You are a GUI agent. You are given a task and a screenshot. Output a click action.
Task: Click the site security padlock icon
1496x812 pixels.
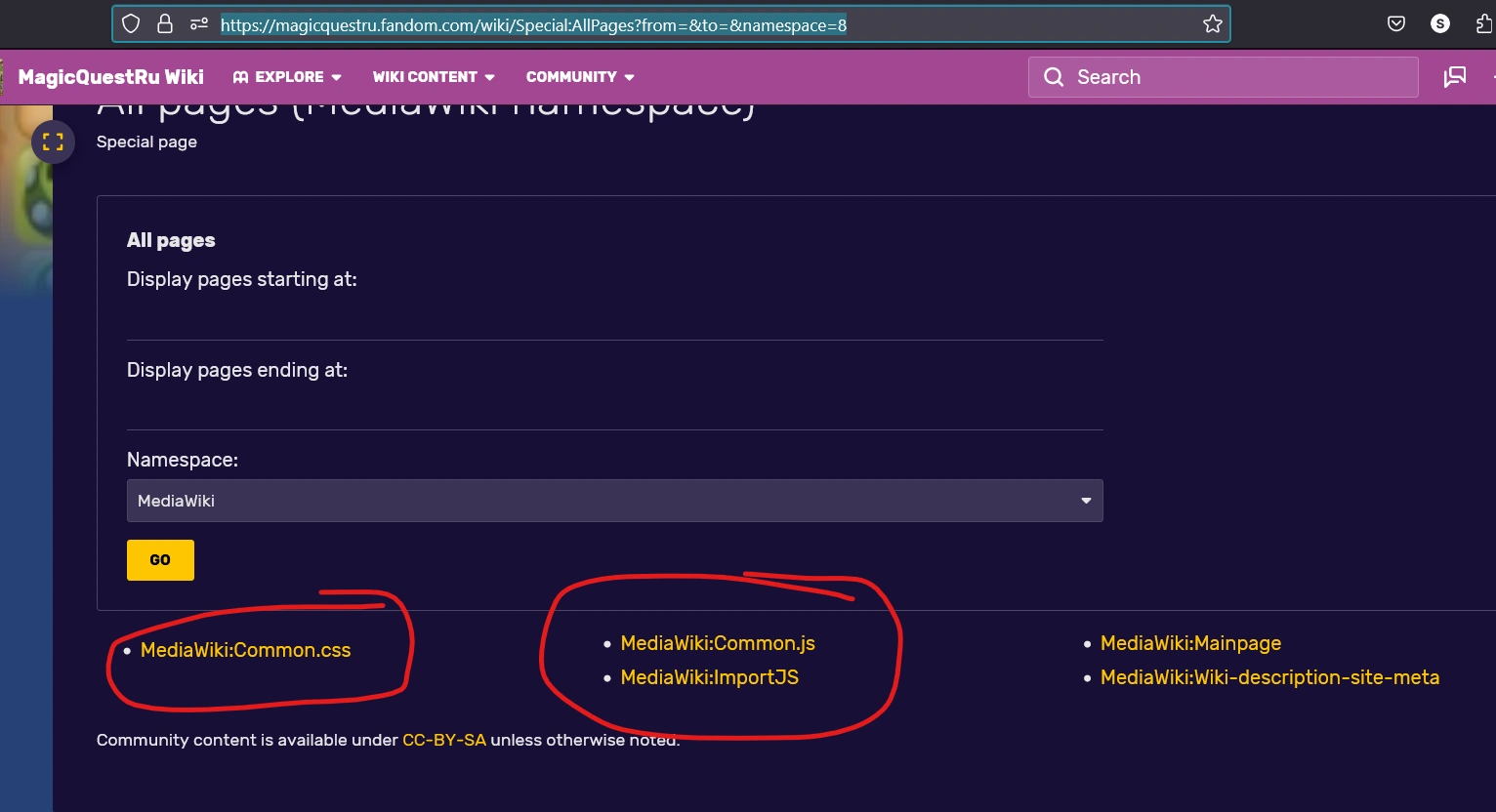[x=165, y=24]
